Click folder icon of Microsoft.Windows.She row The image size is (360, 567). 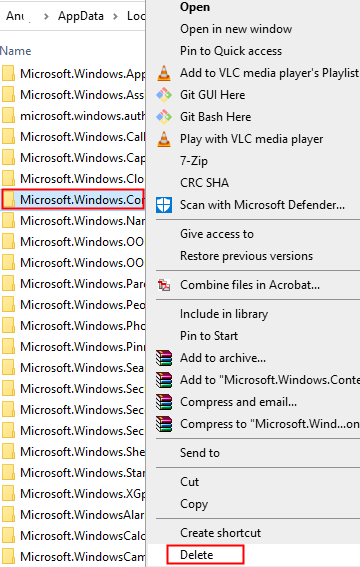tap(8, 451)
